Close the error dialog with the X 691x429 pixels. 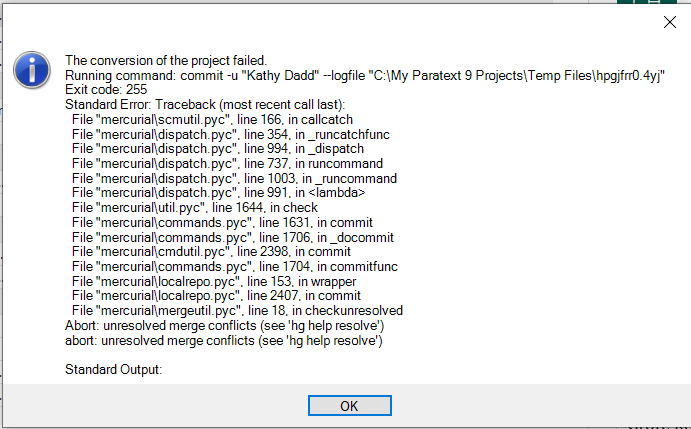coord(669,22)
